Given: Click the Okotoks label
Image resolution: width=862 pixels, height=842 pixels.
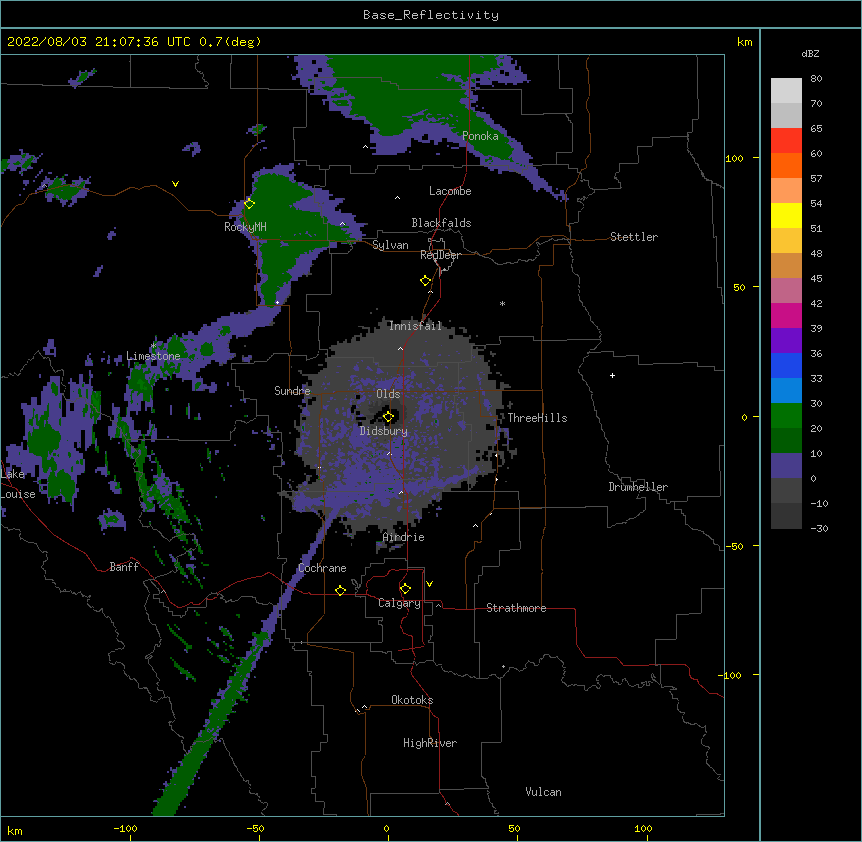Looking at the screenshot, I should pos(412,700).
